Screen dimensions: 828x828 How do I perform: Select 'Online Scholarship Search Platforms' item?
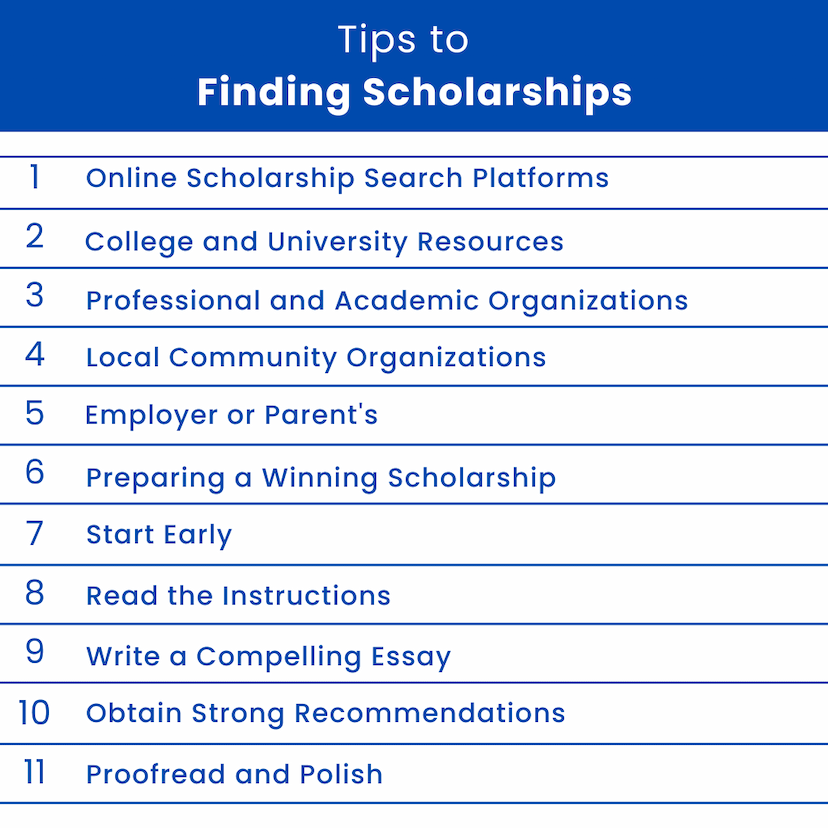coord(347,178)
